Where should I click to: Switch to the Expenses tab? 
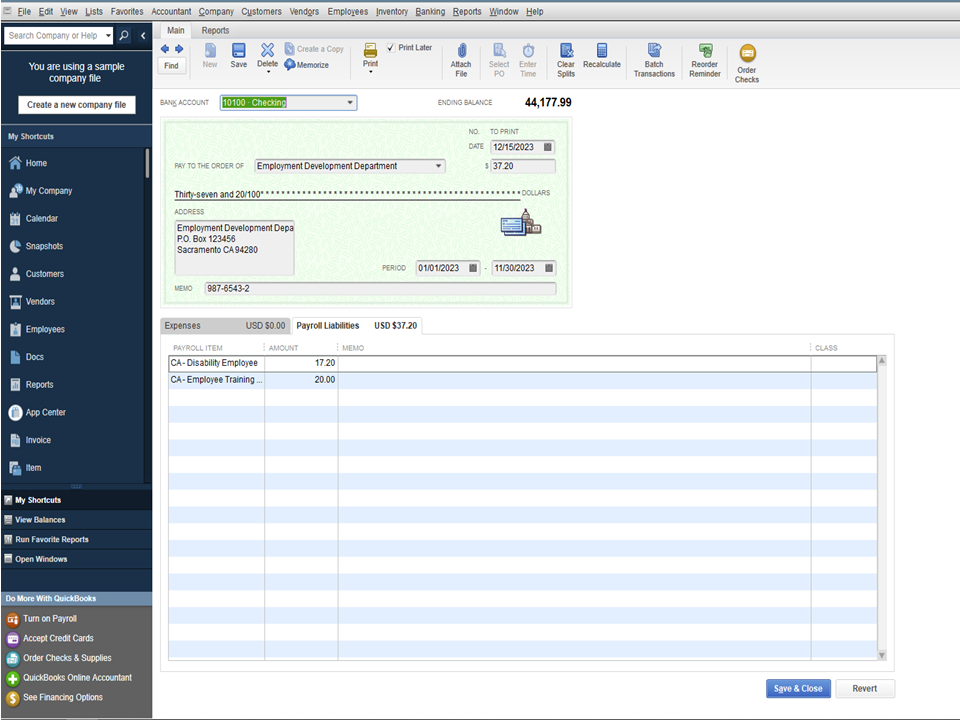(225, 326)
